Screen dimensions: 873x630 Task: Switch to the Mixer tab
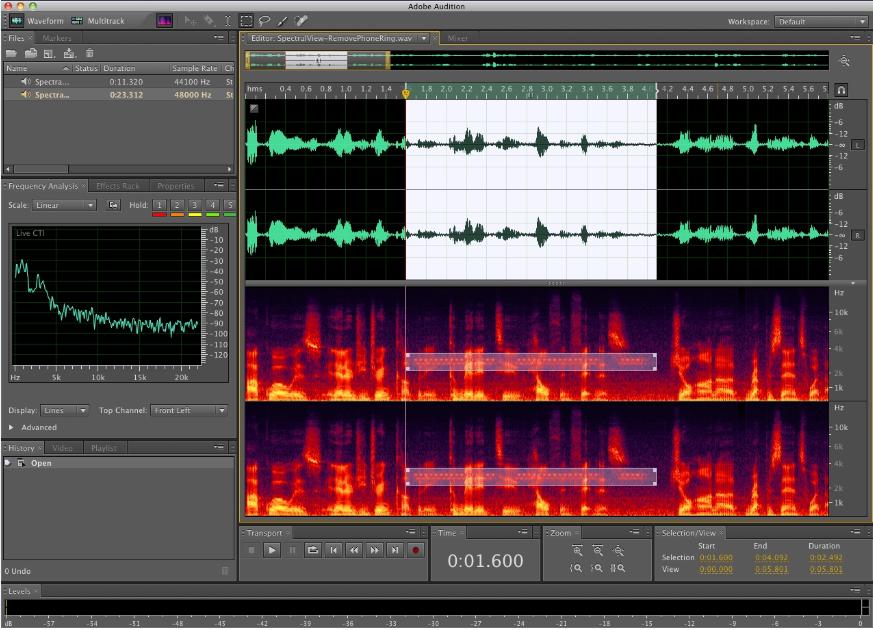click(x=457, y=38)
